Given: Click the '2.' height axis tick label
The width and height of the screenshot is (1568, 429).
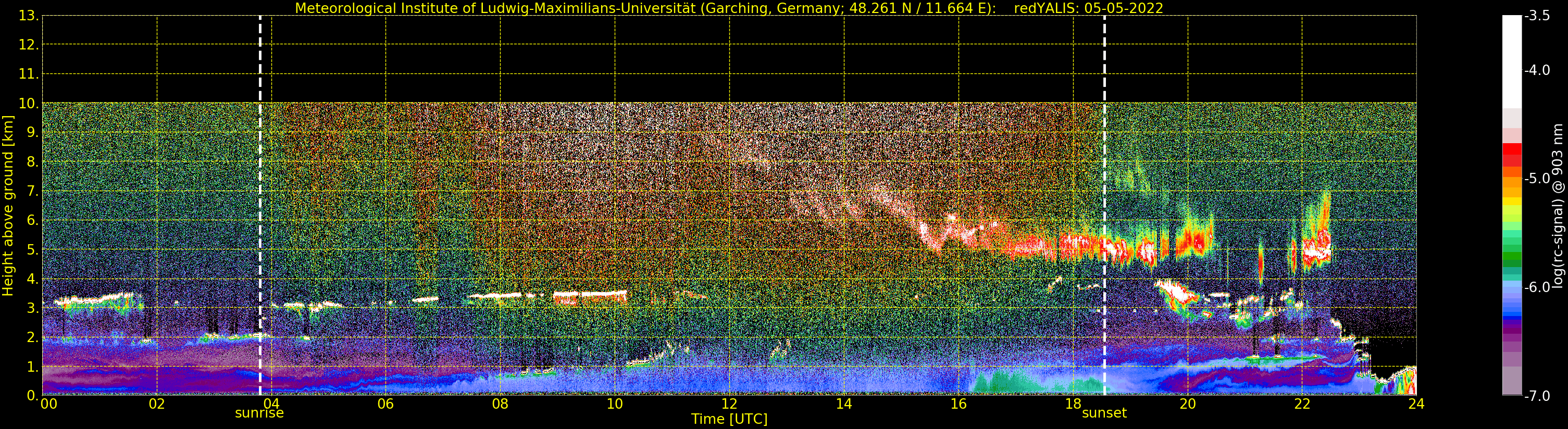Looking at the screenshot, I should coord(33,338).
